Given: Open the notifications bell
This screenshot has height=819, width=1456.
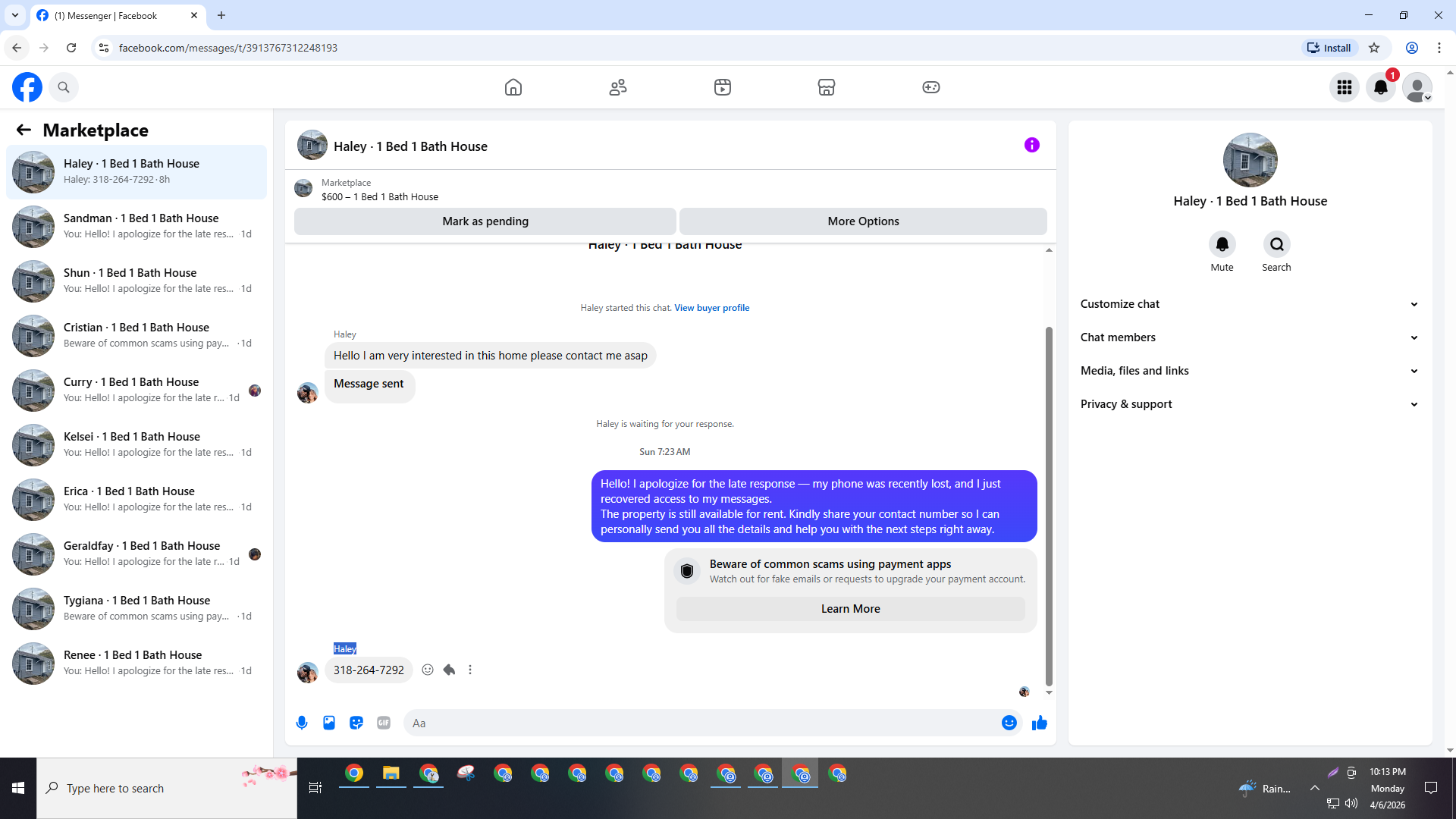Looking at the screenshot, I should click(1381, 87).
